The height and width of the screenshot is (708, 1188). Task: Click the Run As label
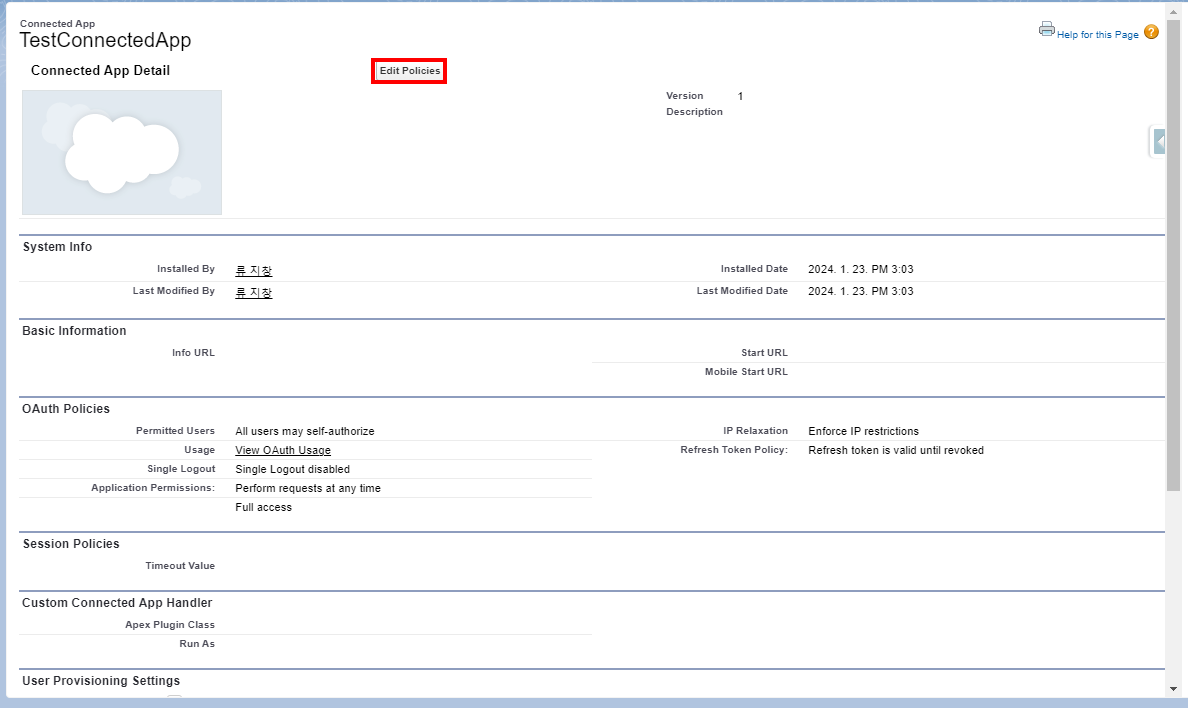tap(197, 644)
